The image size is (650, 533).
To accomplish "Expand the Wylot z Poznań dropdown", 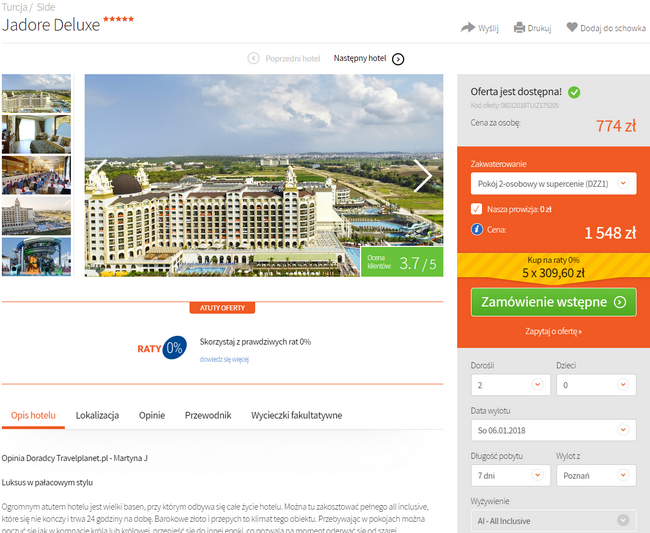I will [x=596, y=475].
